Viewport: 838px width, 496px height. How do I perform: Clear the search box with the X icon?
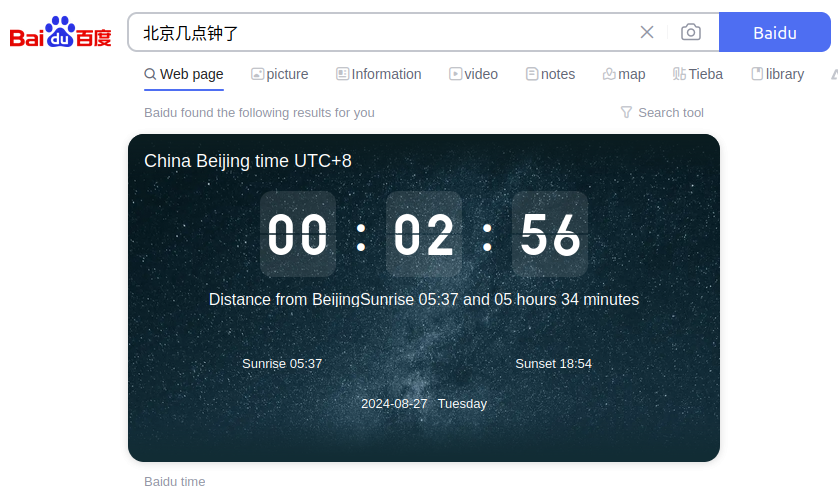click(647, 32)
